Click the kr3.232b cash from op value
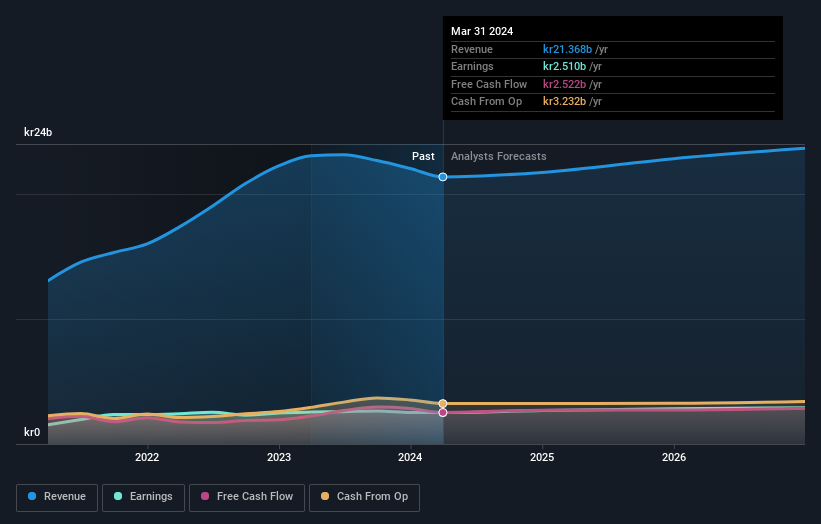This screenshot has height=524, width=821. click(x=564, y=102)
